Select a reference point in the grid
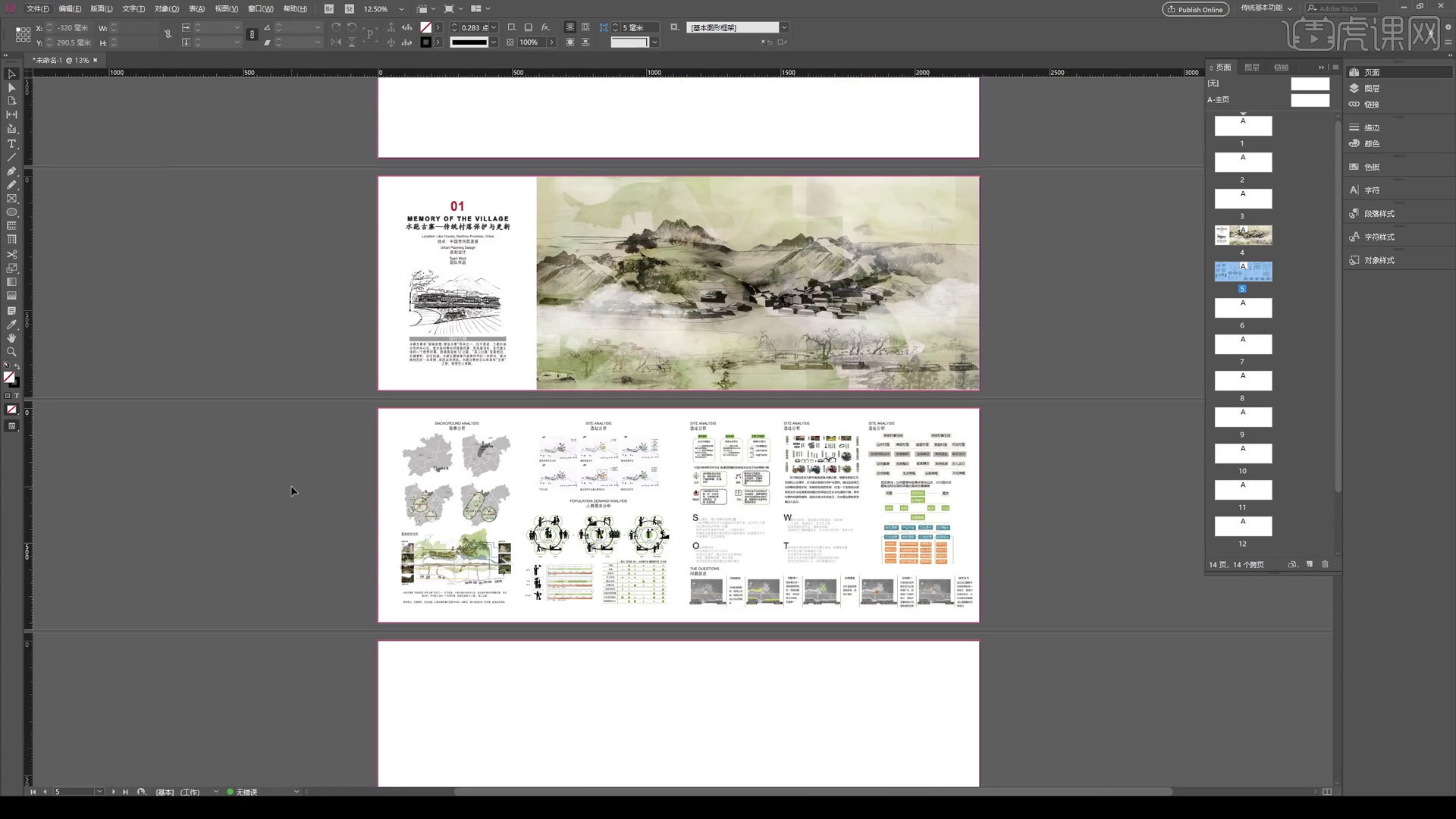The width and height of the screenshot is (1456, 819). point(23,35)
